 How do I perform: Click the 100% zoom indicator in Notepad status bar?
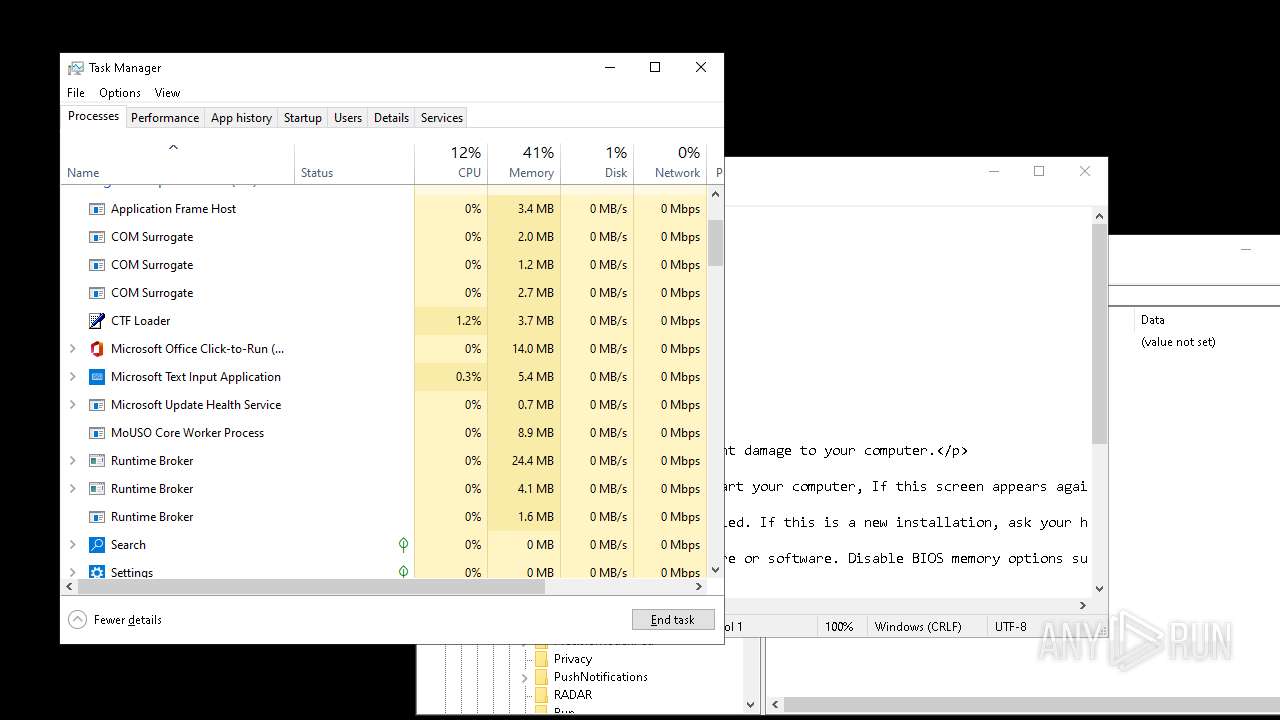(x=839, y=627)
